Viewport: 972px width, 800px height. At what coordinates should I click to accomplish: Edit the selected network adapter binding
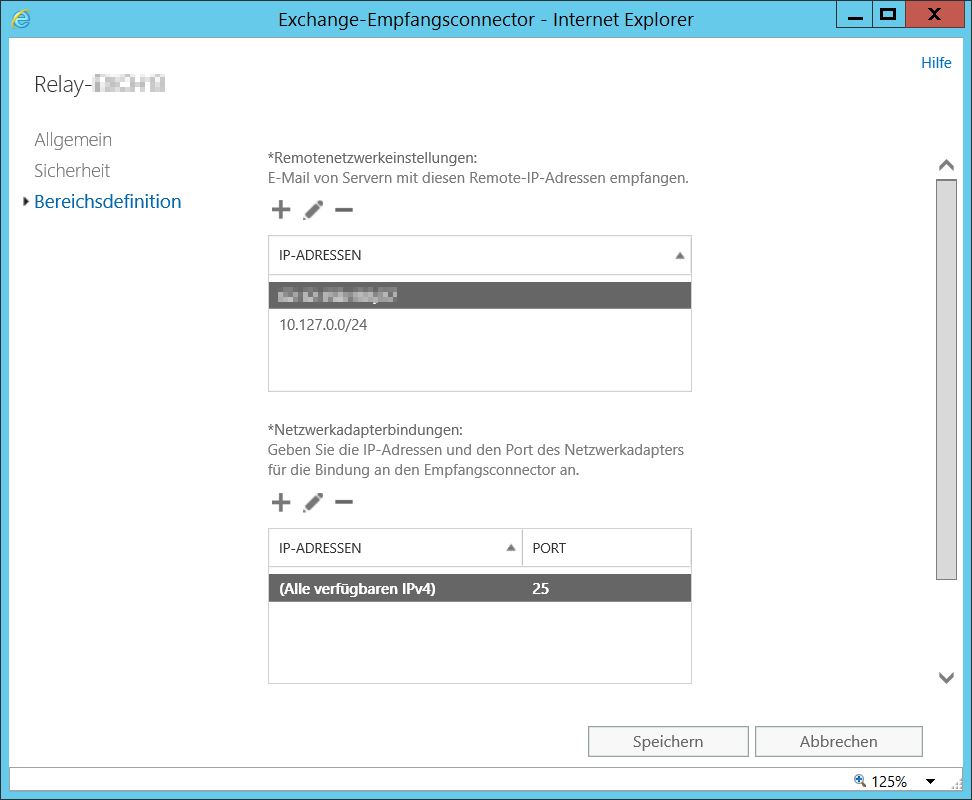point(313,502)
